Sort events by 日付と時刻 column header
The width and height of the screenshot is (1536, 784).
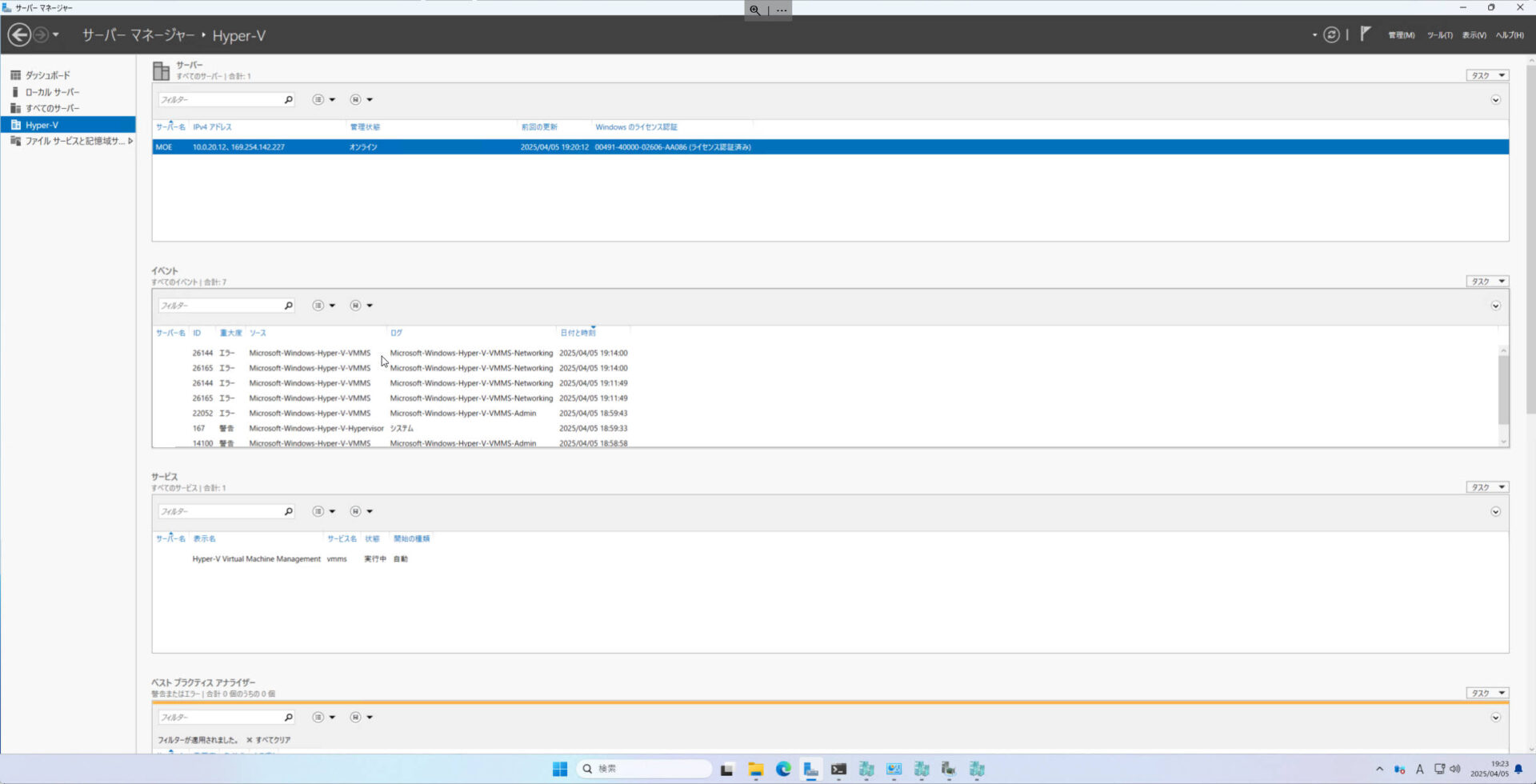pos(578,333)
